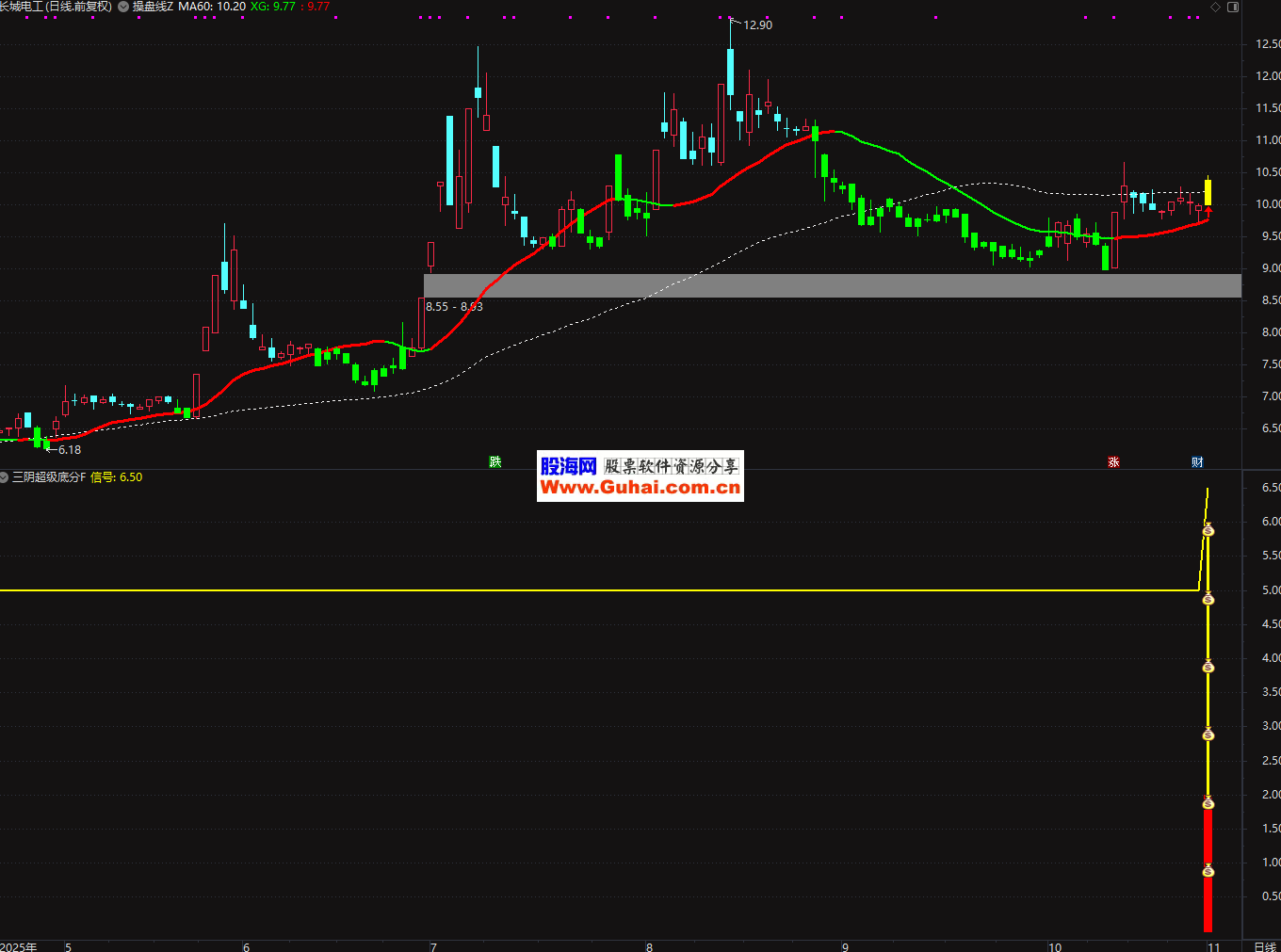Click the topmost money bag signal icon
1281x952 pixels.
pyautogui.click(x=1208, y=531)
